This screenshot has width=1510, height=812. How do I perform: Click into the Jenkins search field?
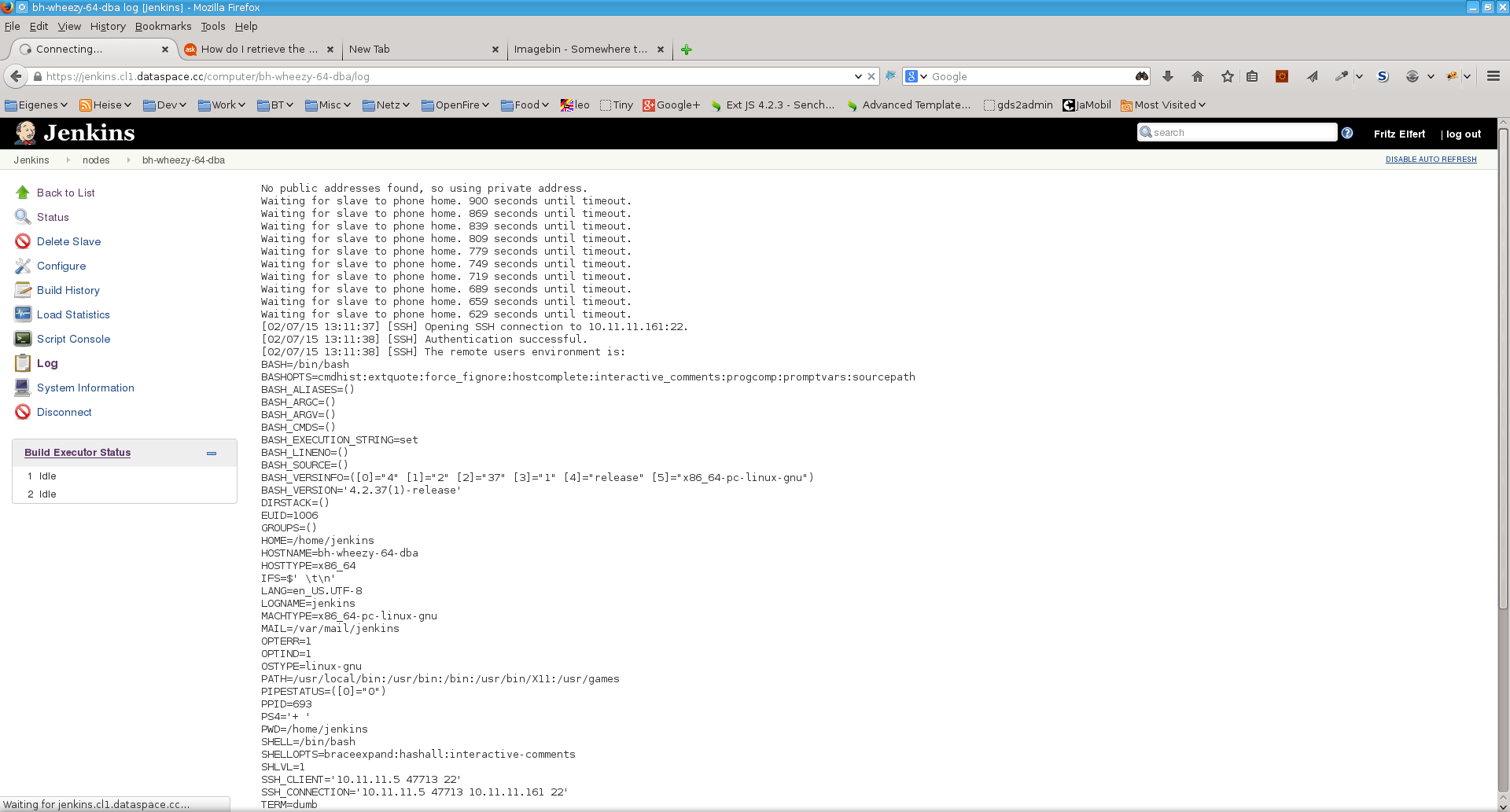click(1237, 133)
